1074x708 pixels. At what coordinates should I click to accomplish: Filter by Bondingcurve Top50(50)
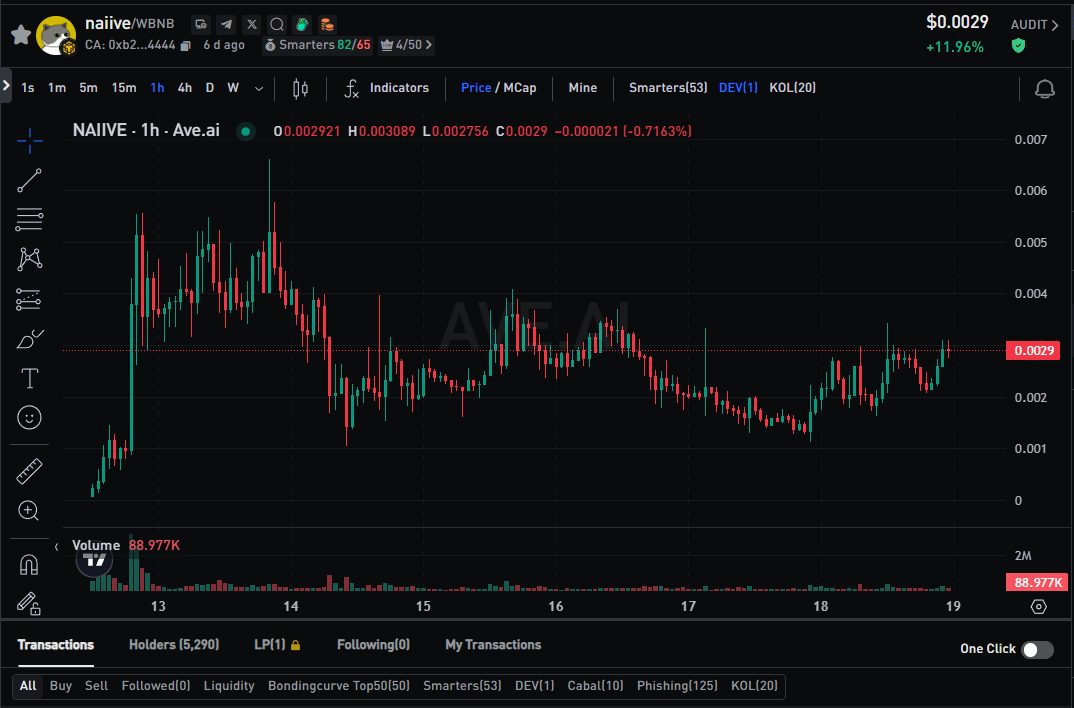pyautogui.click(x=339, y=686)
